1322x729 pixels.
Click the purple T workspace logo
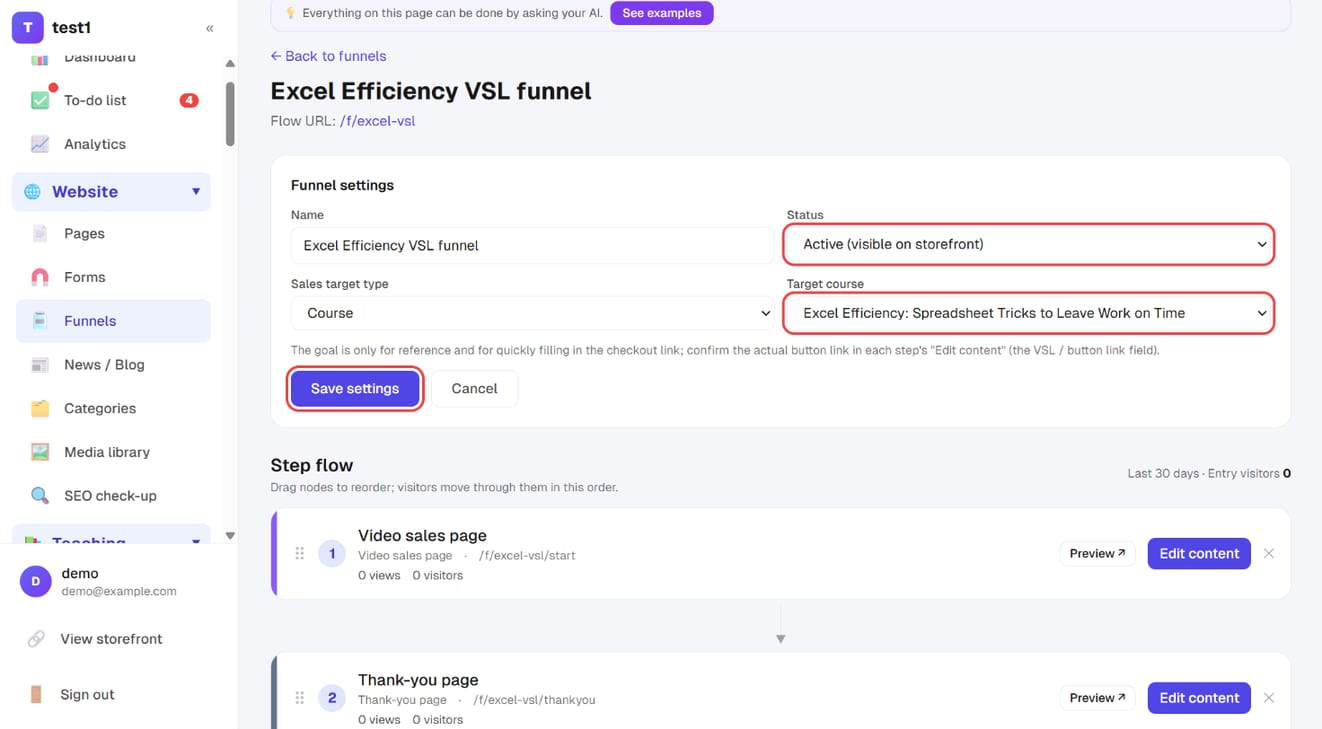pos(27,28)
